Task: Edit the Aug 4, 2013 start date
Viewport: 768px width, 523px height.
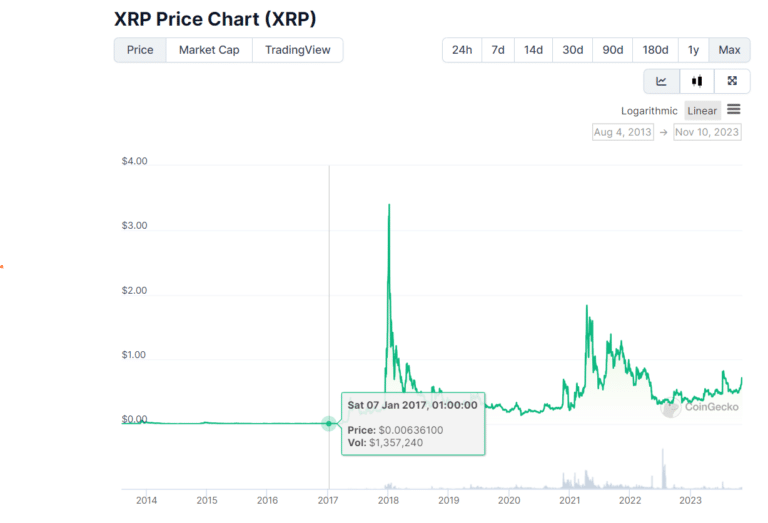Action: (623, 132)
